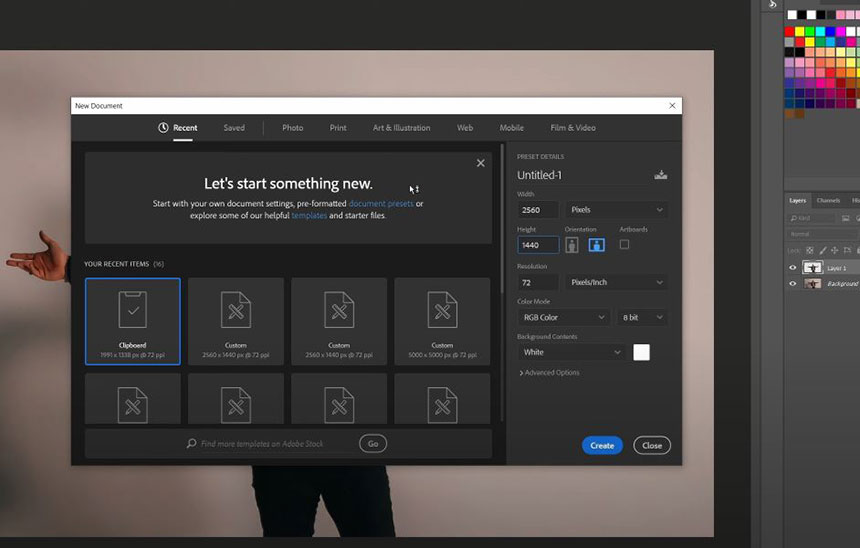Click the Go button for Adobe Stock
Screen dimensions: 860x548
tap(373, 444)
